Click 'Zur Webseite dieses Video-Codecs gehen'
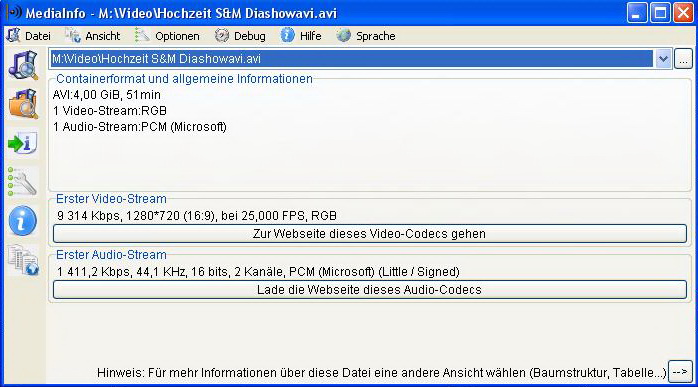Viewport: 698px width, 387px height. (x=369, y=234)
